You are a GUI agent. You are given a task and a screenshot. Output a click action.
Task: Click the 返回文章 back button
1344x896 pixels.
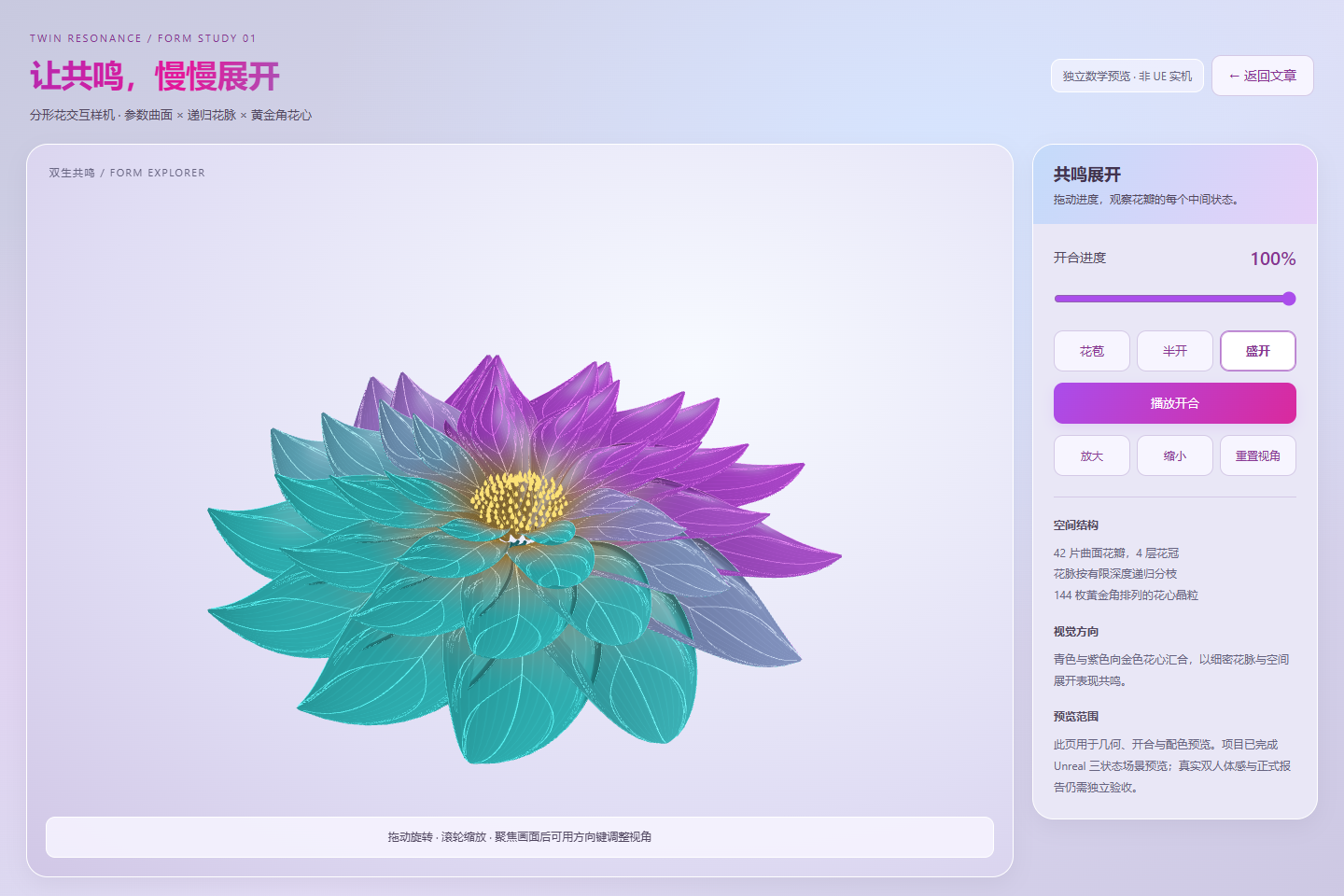click(x=1262, y=76)
